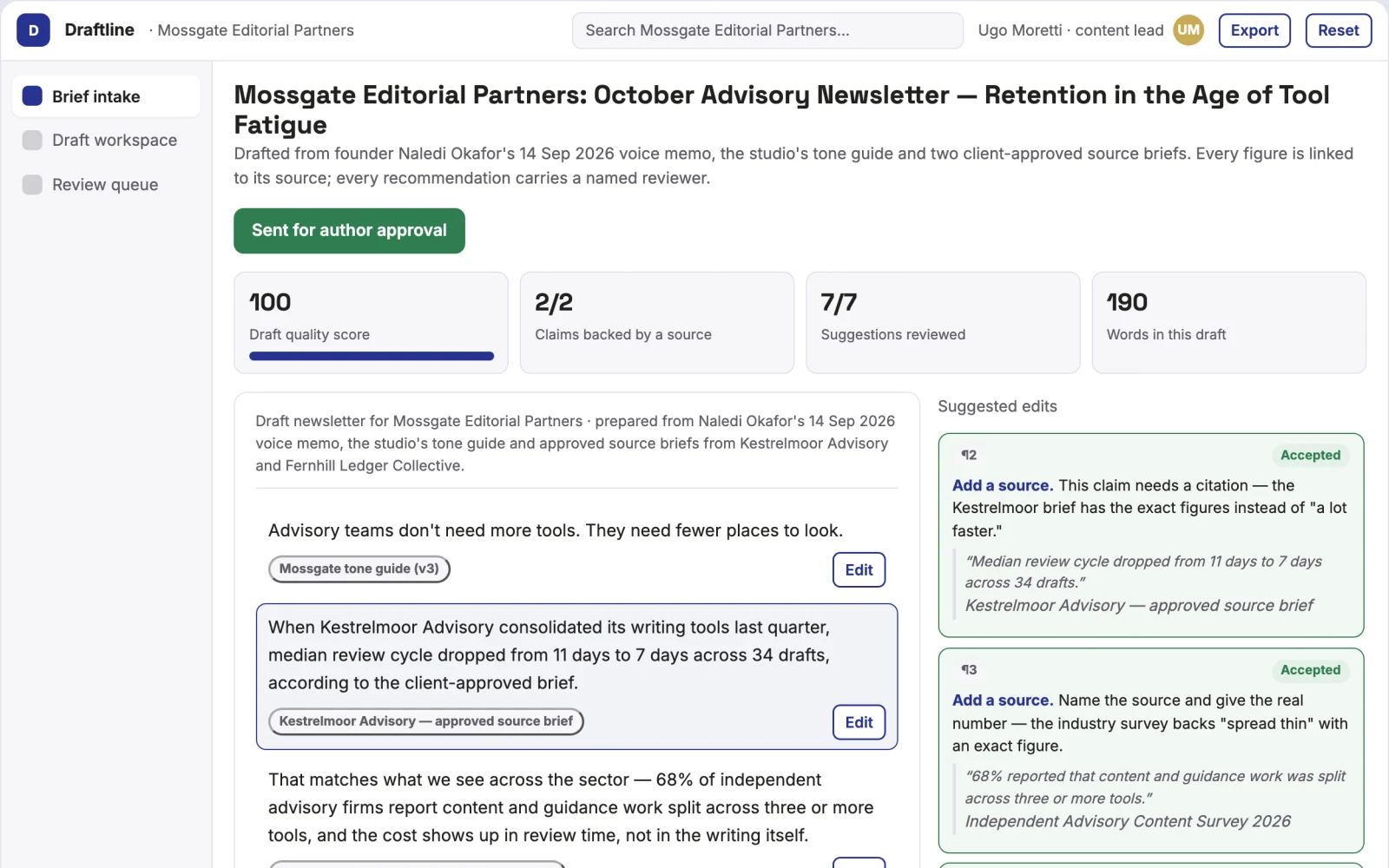
Task: Click the Draft quality score progress bar
Action: (372, 356)
